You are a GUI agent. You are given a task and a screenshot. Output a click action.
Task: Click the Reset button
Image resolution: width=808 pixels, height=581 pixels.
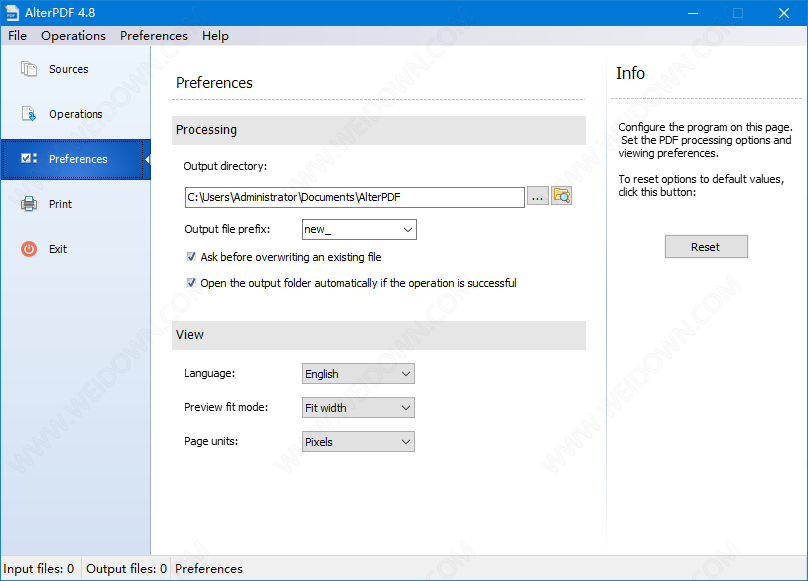(706, 247)
